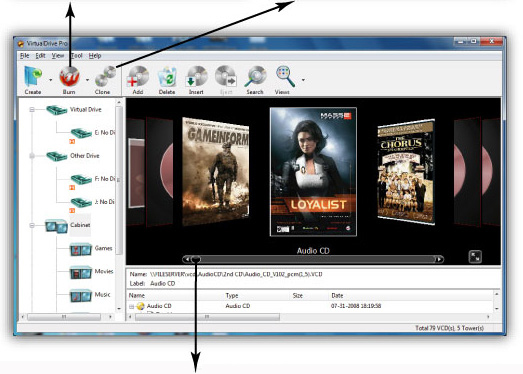This screenshot has height=374, width=523.
Task: Collapse the Virtual Drive tree node
Action: pos(32,109)
